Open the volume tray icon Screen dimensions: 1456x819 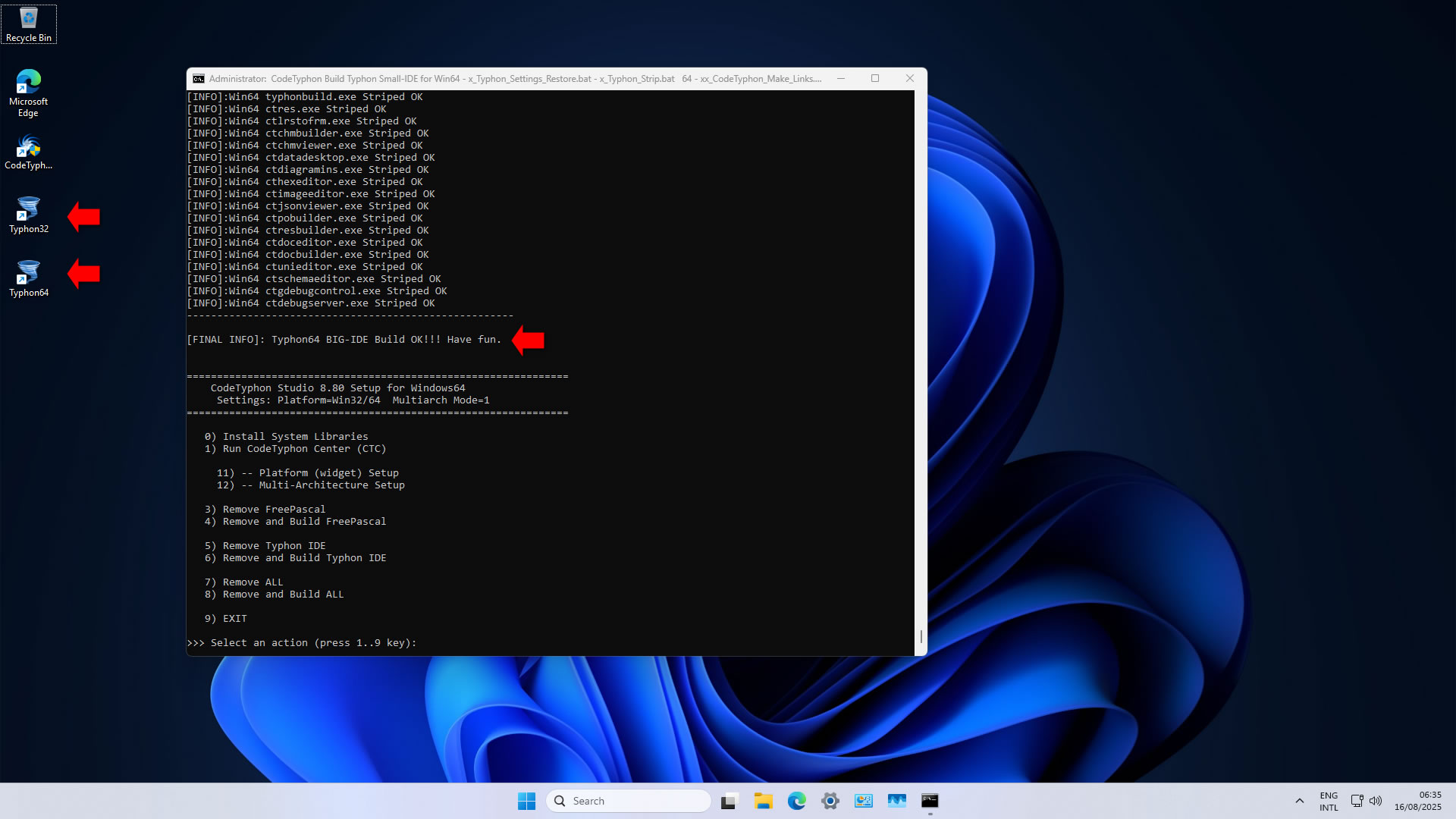pyautogui.click(x=1376, y=801)
